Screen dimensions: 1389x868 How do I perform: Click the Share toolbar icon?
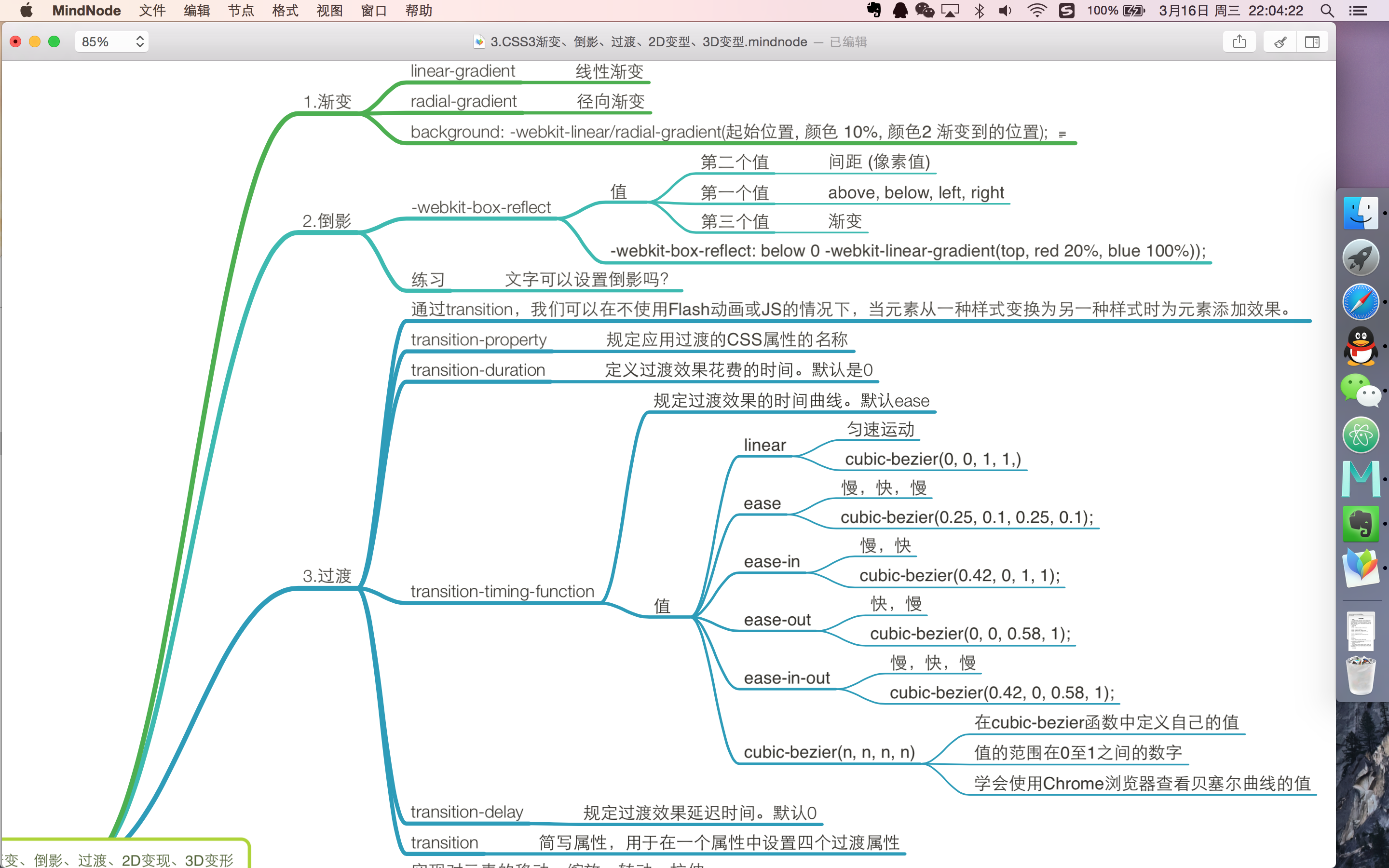coord(1239,41)
